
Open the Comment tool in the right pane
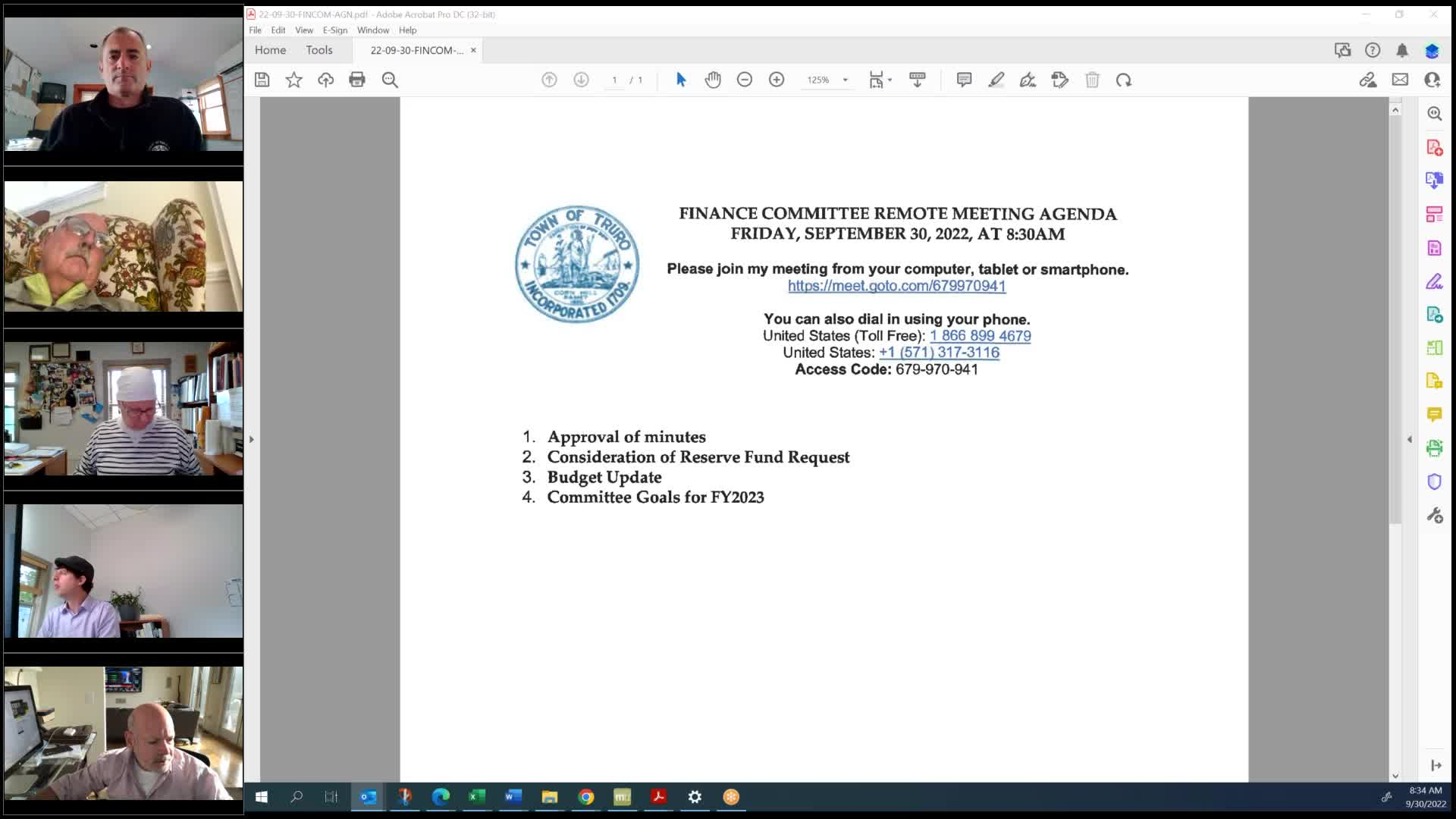pyautogui.click(x=1435, y=415)
